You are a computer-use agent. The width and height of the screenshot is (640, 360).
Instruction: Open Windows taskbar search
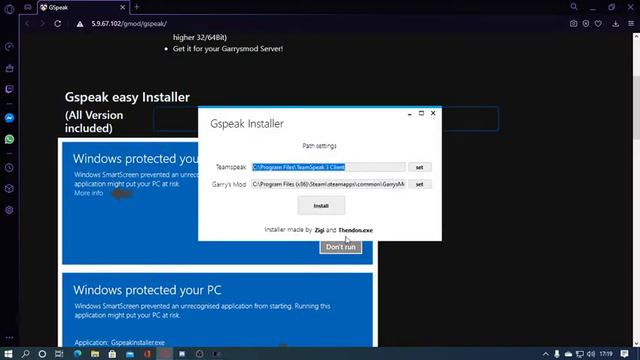click(25, 353)
